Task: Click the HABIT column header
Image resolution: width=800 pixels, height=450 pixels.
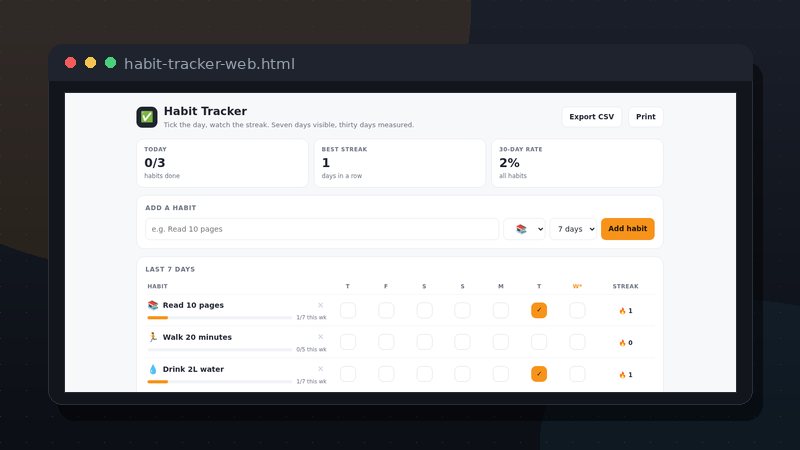Action: coord(158,286)
